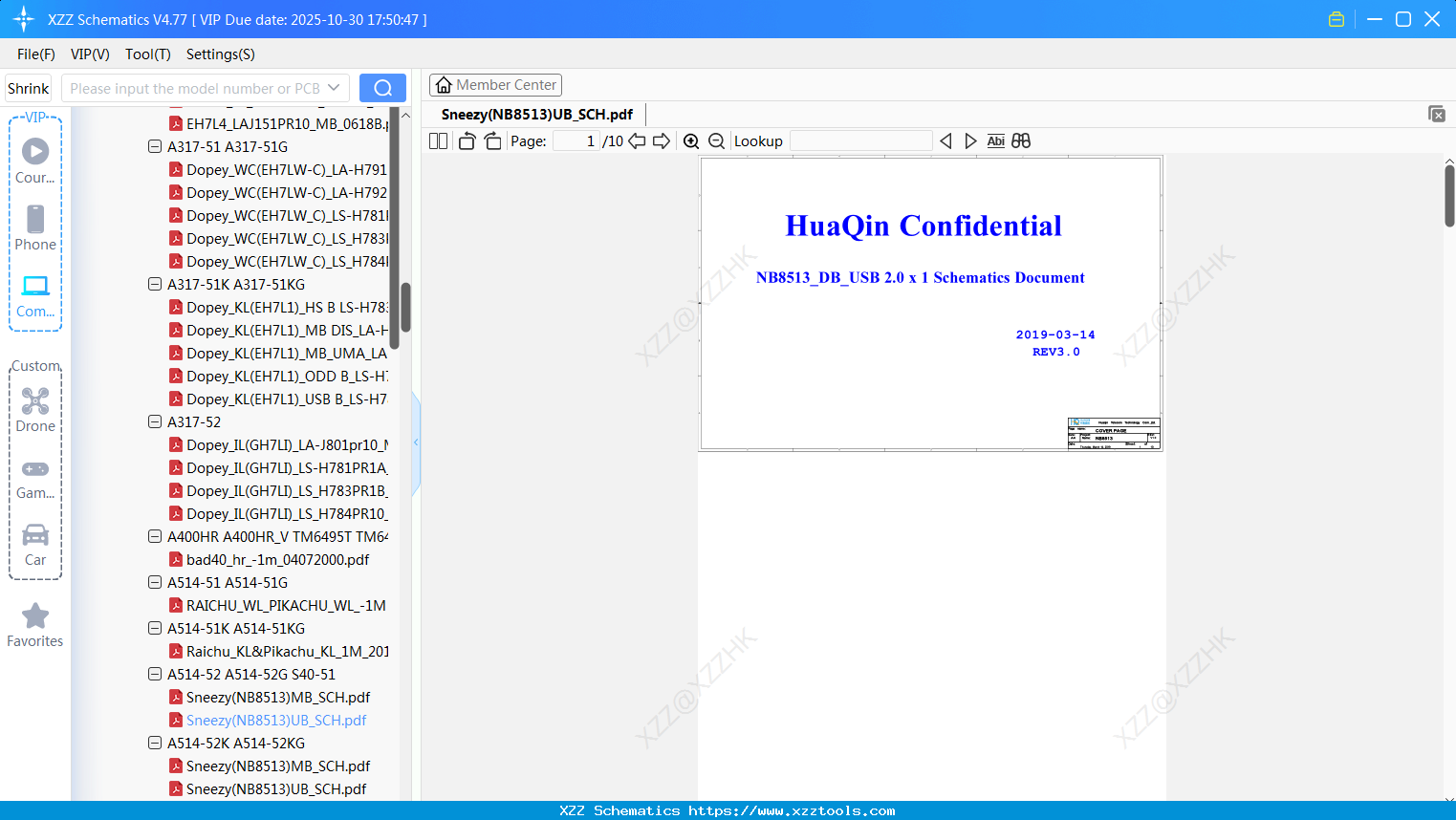1456x820 pixels.
Task: Click the file tree vertical scrollbar thumb
Action: pos(405,307)
